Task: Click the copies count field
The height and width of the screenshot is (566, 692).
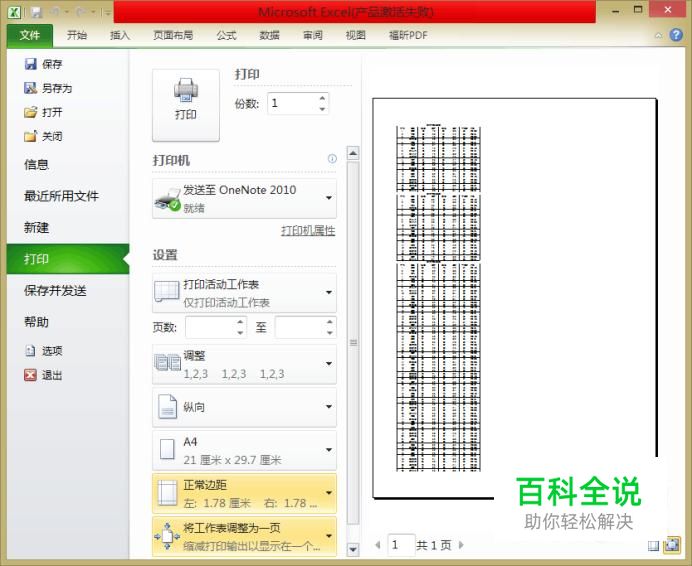Action: coord(292,103)
